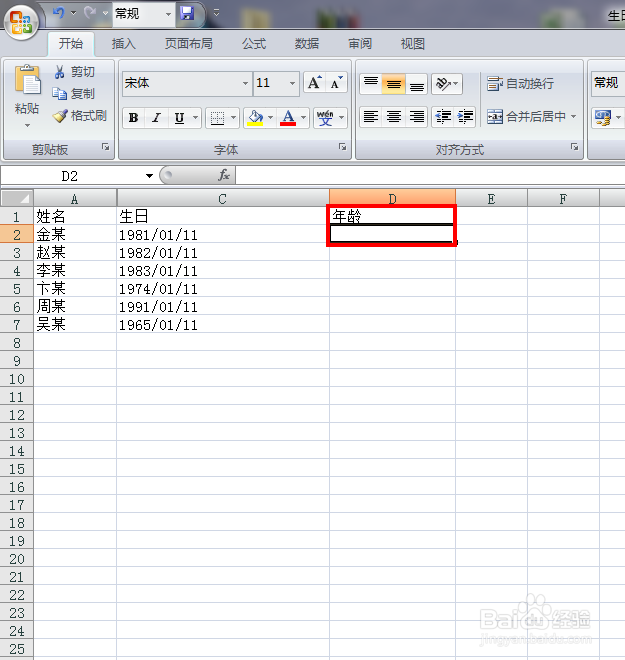The height and width of the screenshot is (660, 625).
Task: Open the 常规 style dropdown in the title bar
Action: tap(168, 14)
